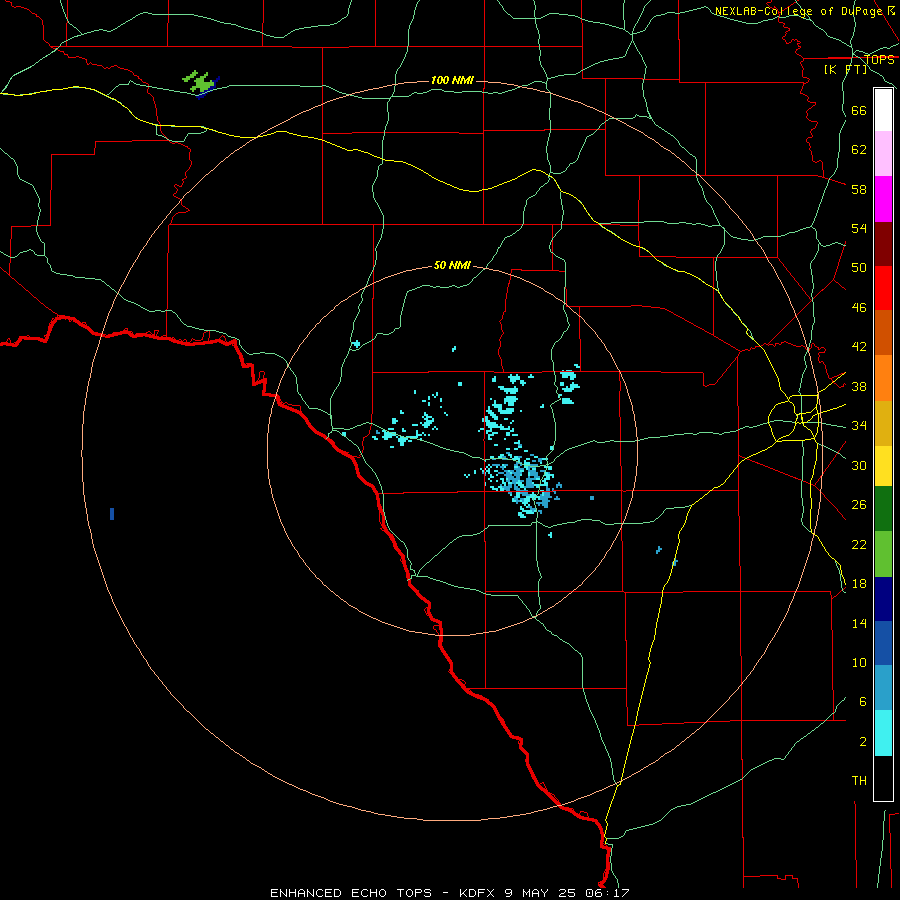The width and height of the screenshot is (900, 900).
Task: Click the "TOPS" legend title
Action: pos(879,60)
